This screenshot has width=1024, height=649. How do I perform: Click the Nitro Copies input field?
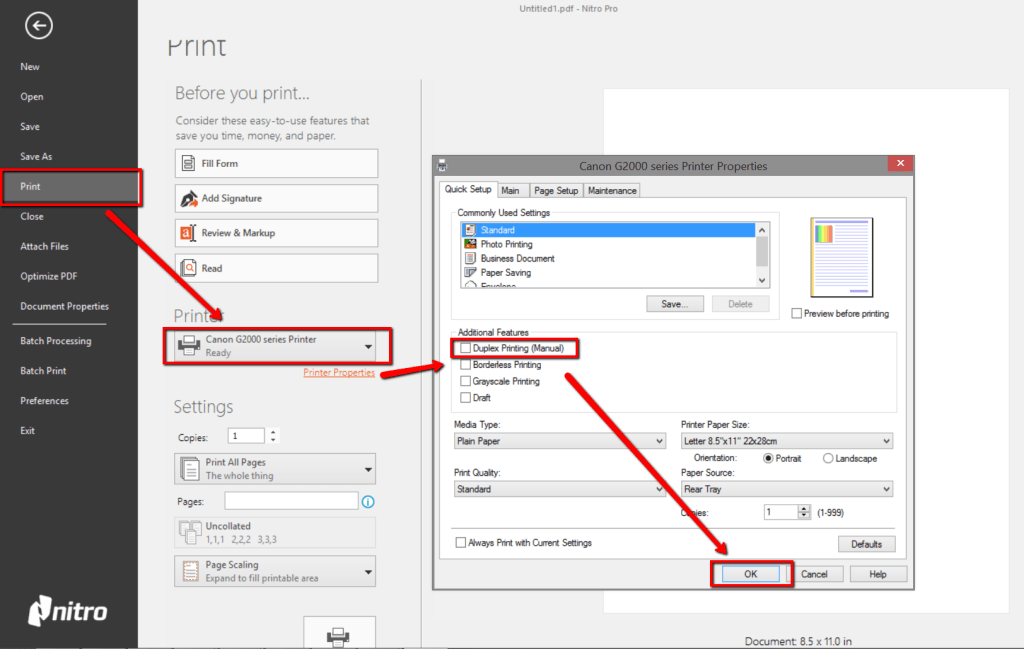point(246,435)
